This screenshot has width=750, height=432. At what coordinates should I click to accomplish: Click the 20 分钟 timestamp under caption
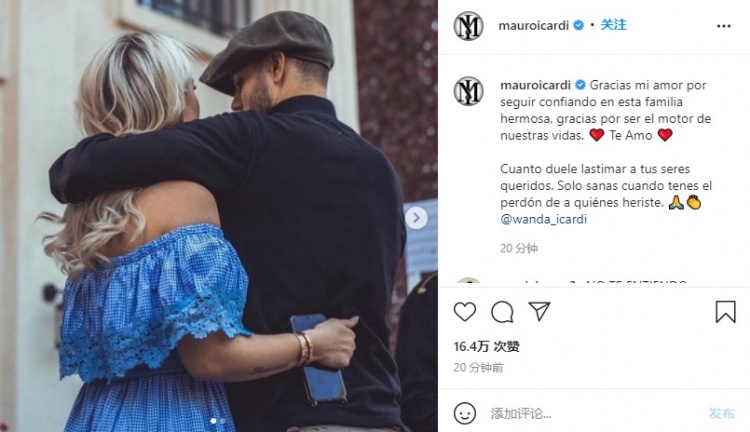[x=519, y=248]
